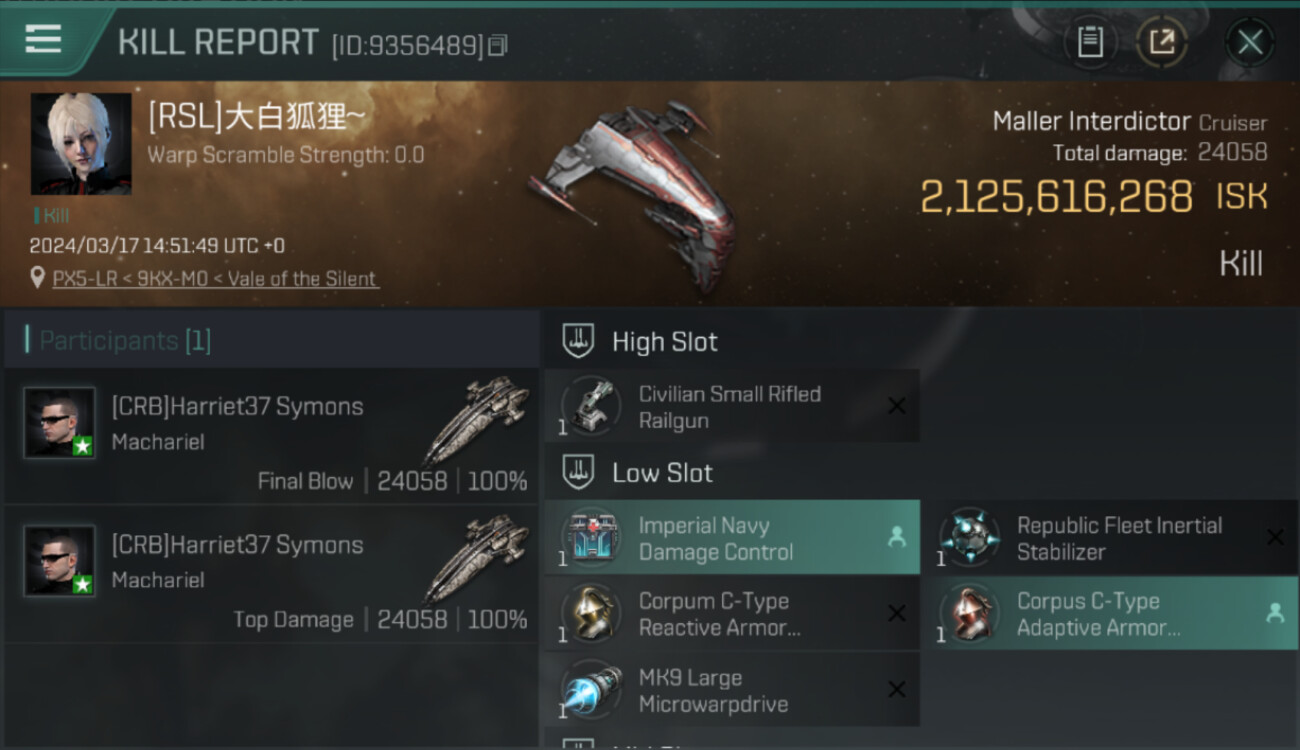Select the Final Blow participant portrait
The height and width of the screenshot is (750, 1300).
click(x=60, y=423)
